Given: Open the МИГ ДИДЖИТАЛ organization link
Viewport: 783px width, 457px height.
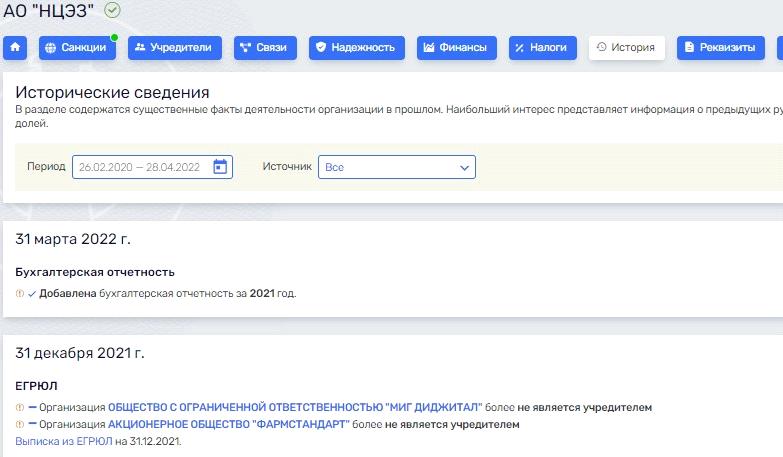Looking at the screenshot, I should [x=295, y=407].
